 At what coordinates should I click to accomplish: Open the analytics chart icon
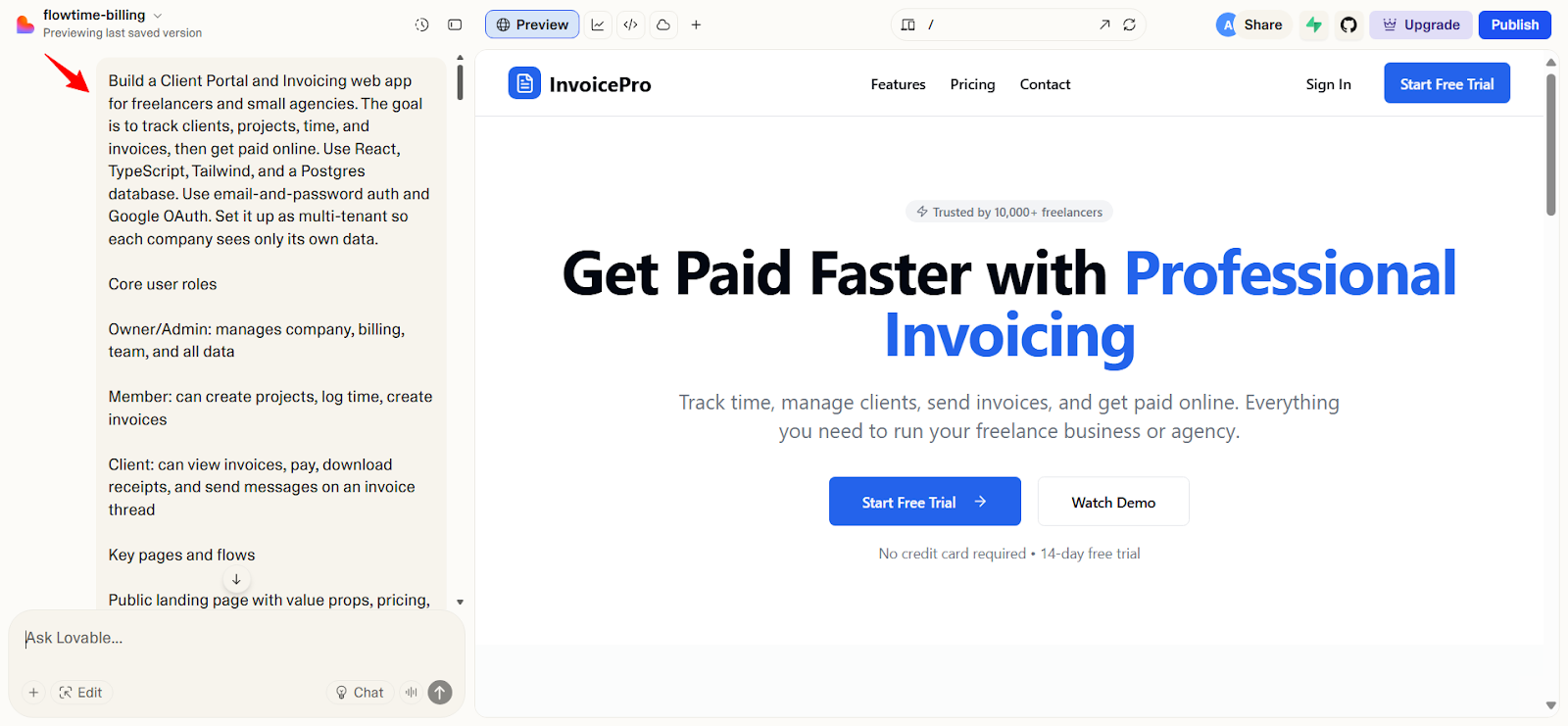[x=598, y=24]
